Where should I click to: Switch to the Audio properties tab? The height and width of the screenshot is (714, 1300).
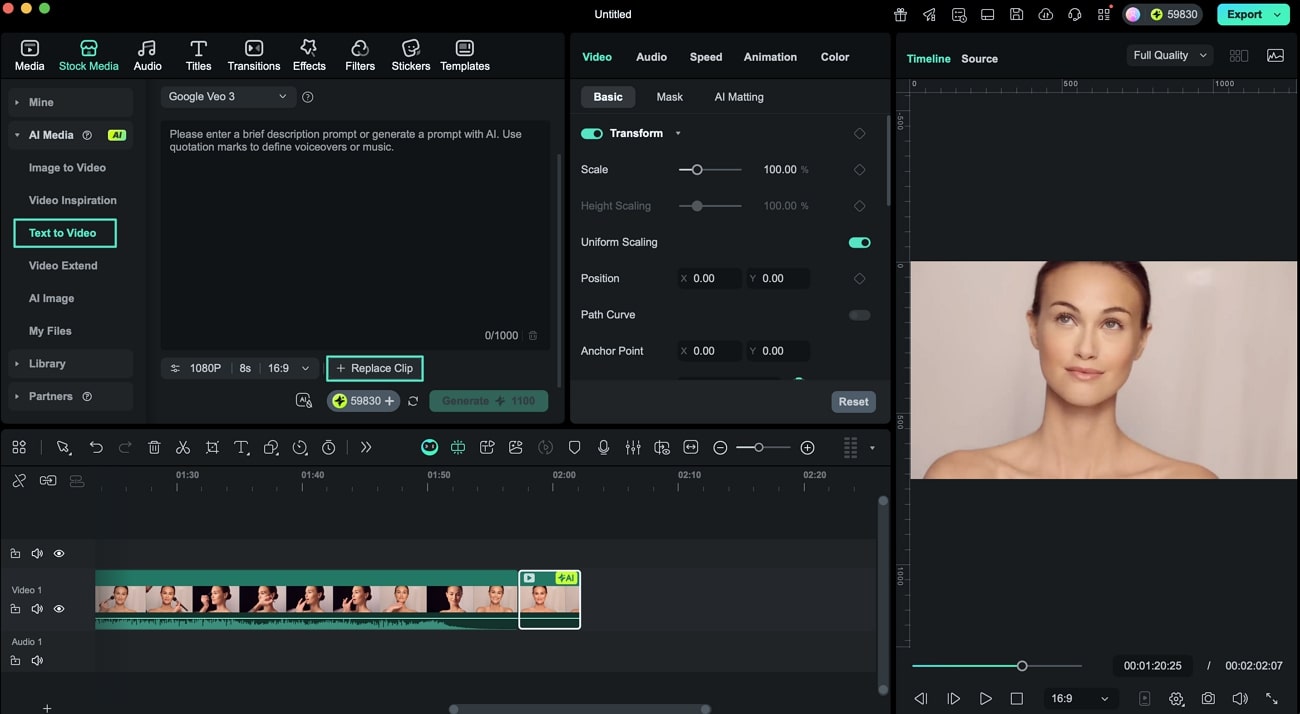(x=651, y=57)
